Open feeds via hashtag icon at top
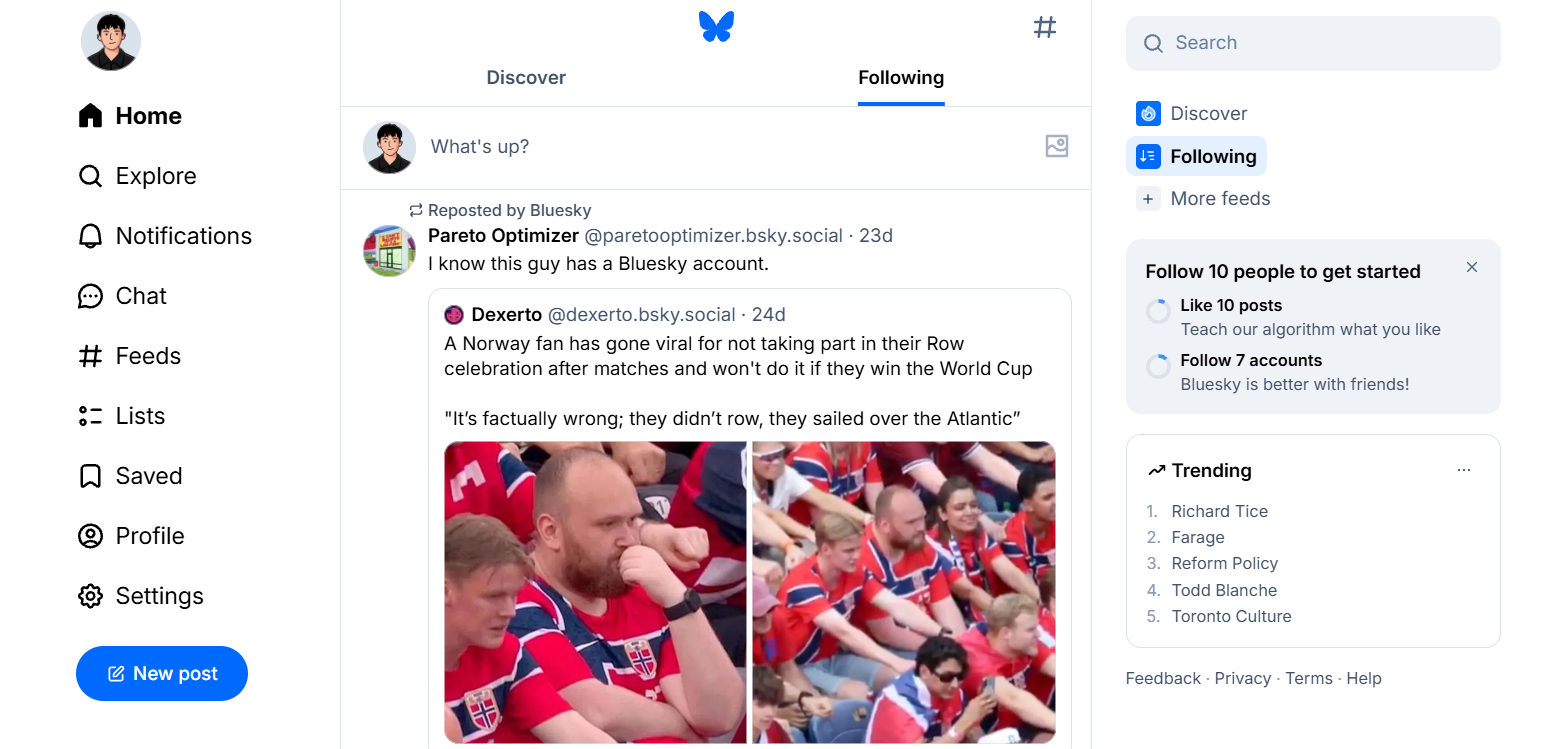Viewport: 1545px width, 749px height. (1045, 27)
